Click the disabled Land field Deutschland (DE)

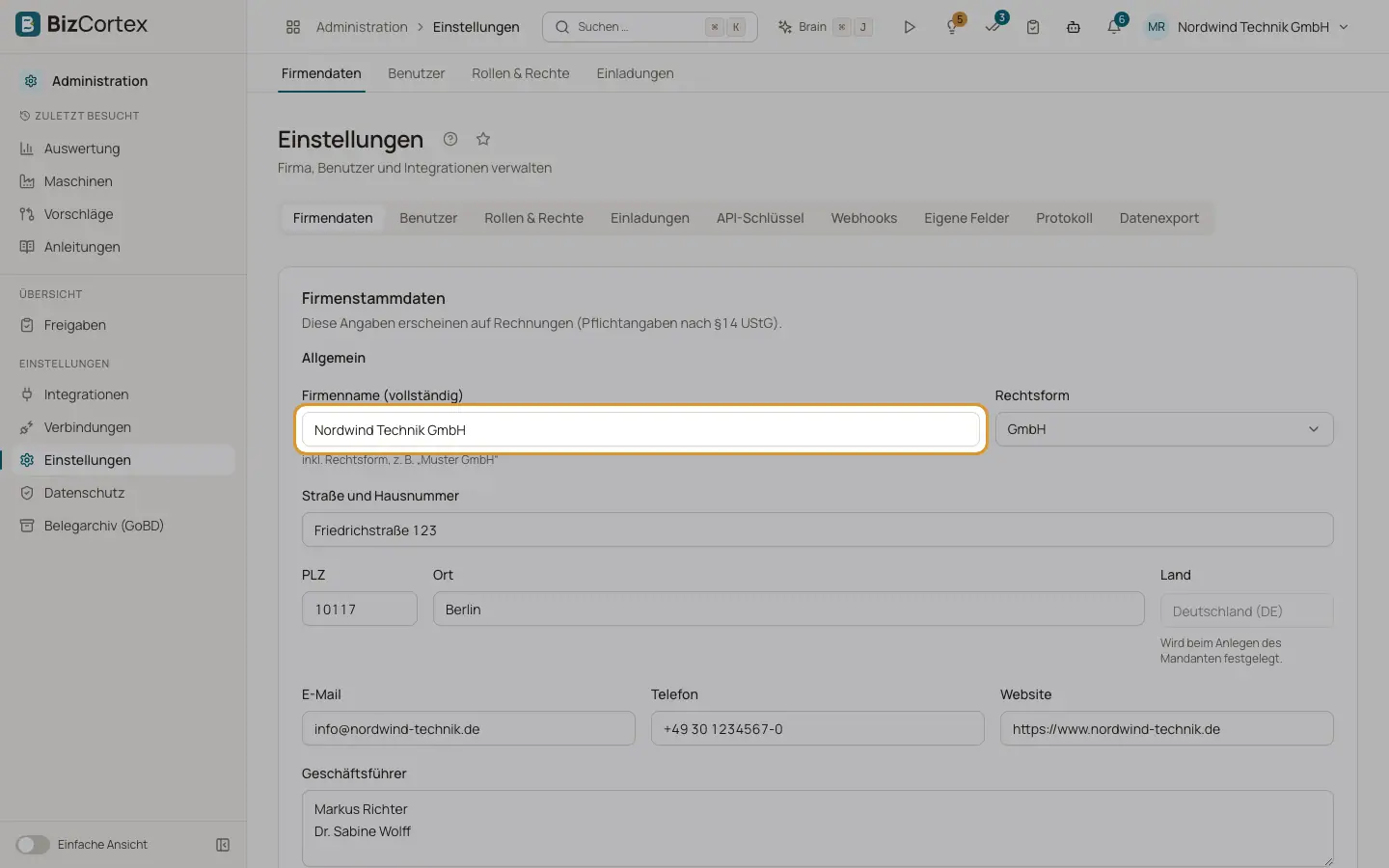click(1247, 610)
